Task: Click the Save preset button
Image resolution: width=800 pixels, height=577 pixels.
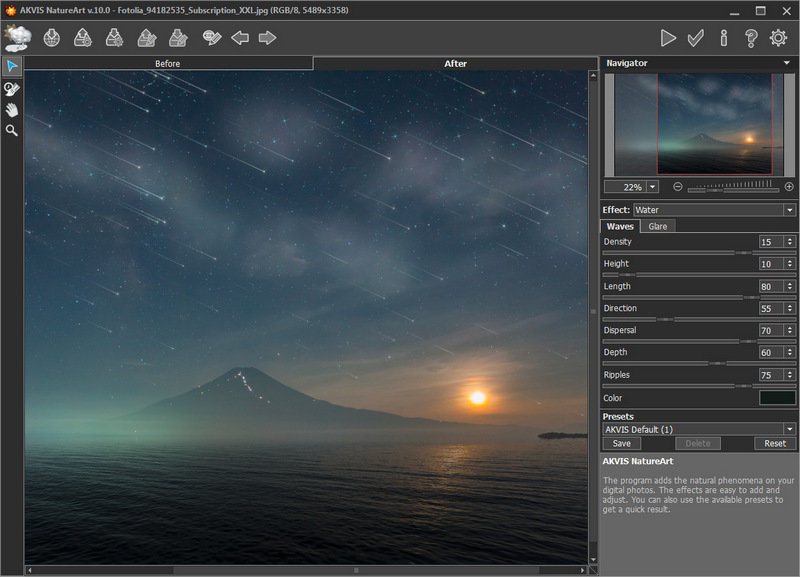Action: click(621, 443)
